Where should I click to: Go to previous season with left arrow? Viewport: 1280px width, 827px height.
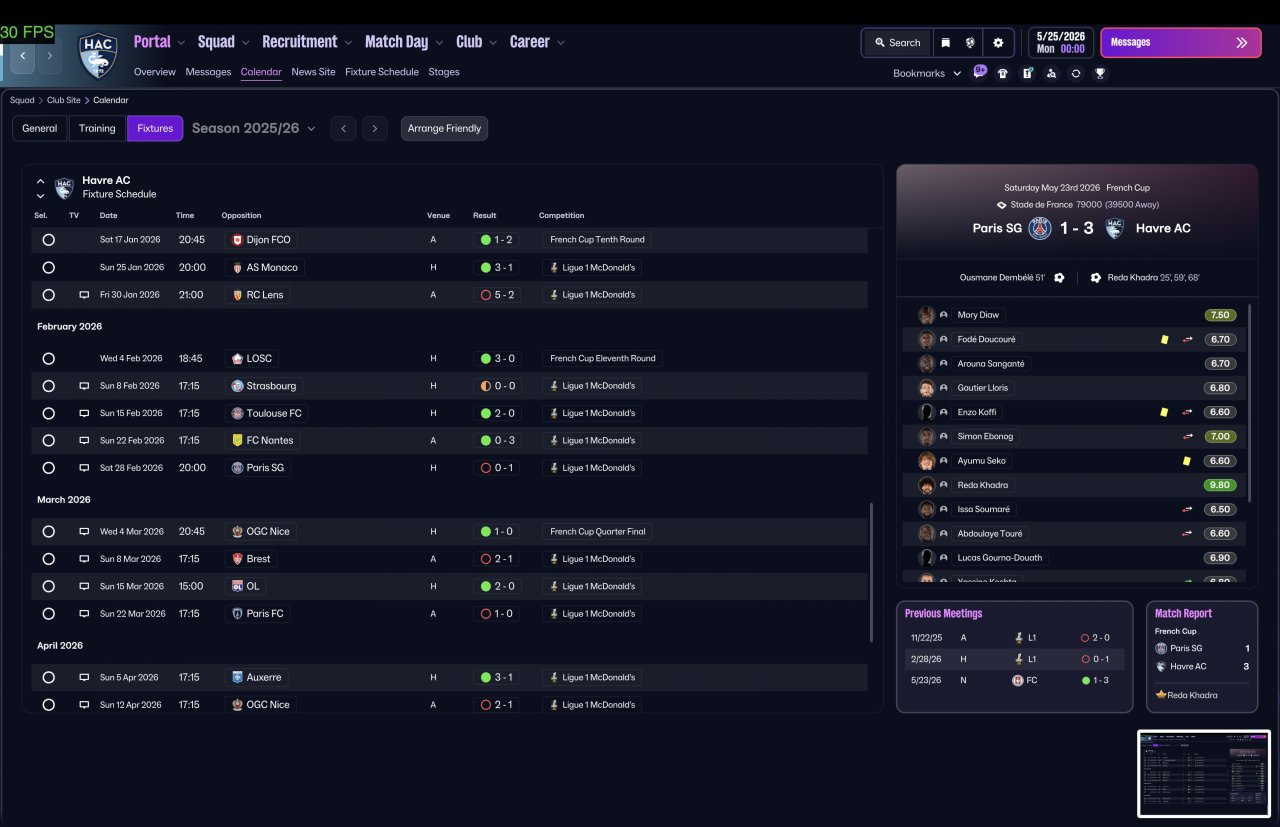click(x=343, y=128)
